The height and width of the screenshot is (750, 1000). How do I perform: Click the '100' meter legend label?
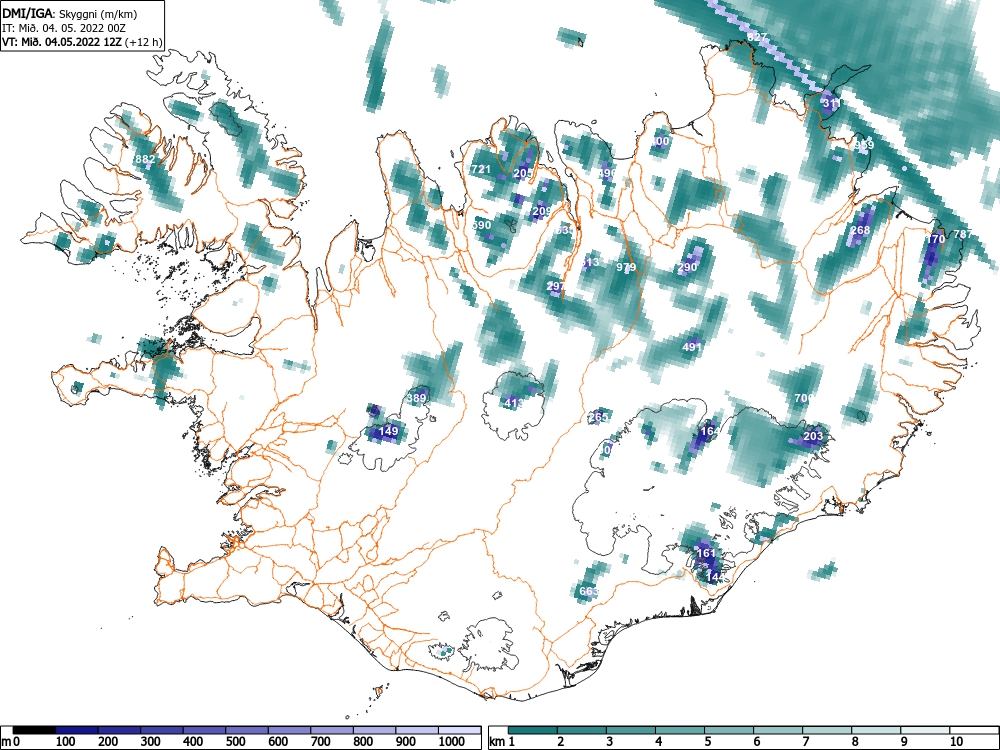pos(66,741)
